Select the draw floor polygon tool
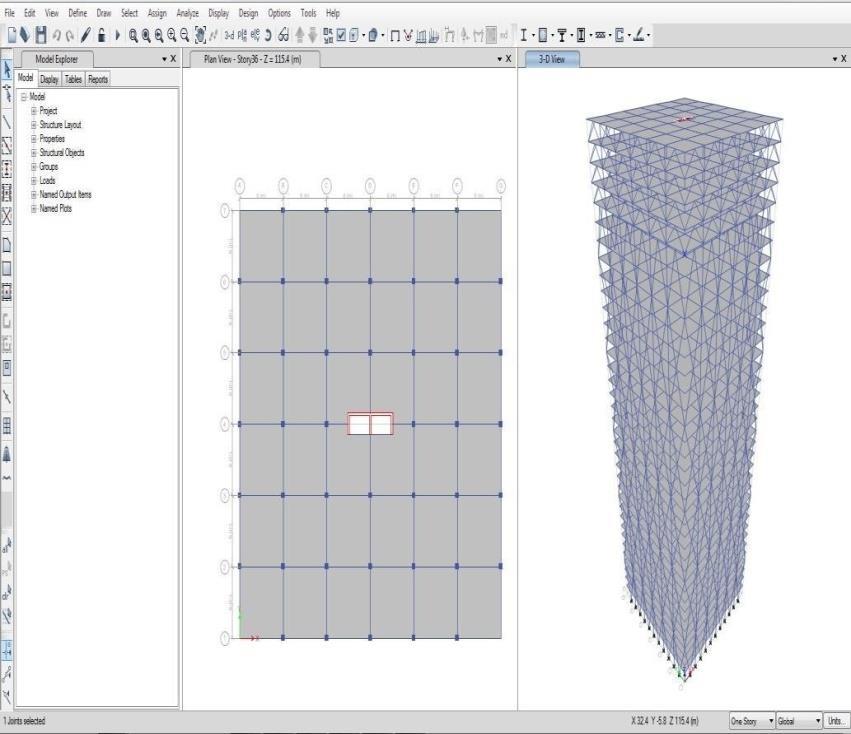This screenshot has width=851, height=734. 7,245
